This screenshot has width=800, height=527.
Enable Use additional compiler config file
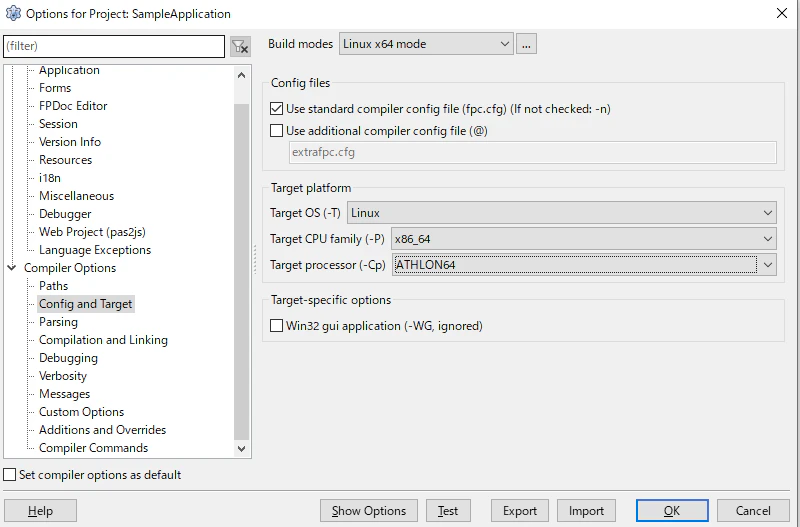tap(276, 131)
